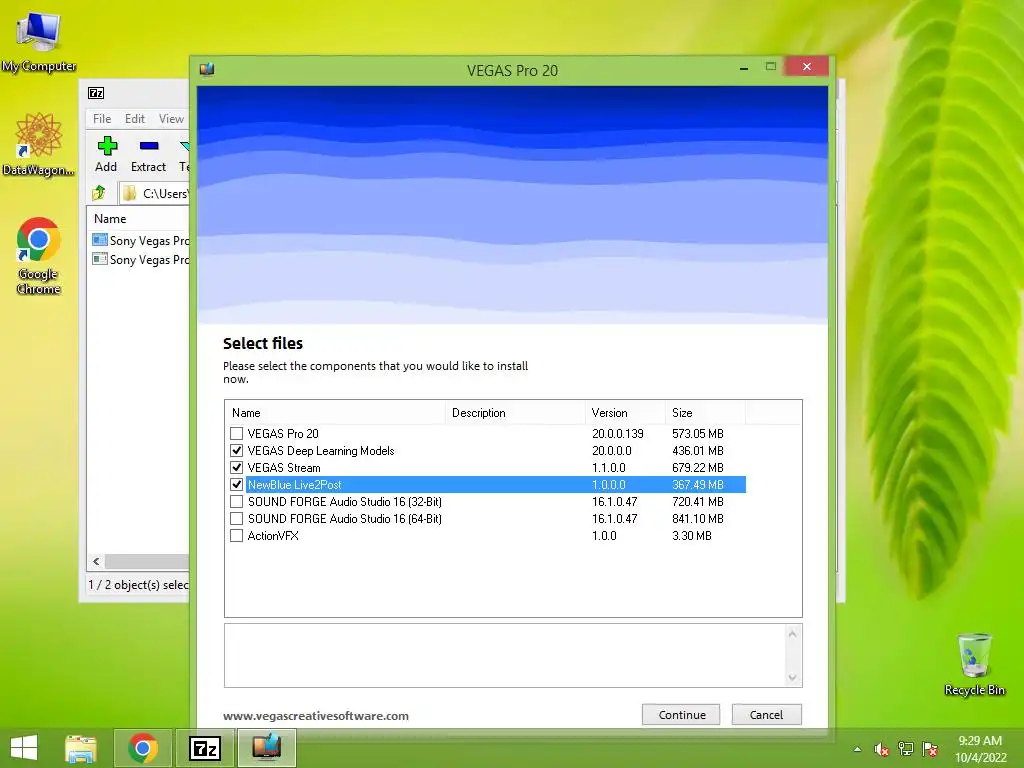The width and height of the screenshot is (1024, 768).
Task: Click 7-Zip window title icon
Action: pyautogui.click(x=96, y=93)
